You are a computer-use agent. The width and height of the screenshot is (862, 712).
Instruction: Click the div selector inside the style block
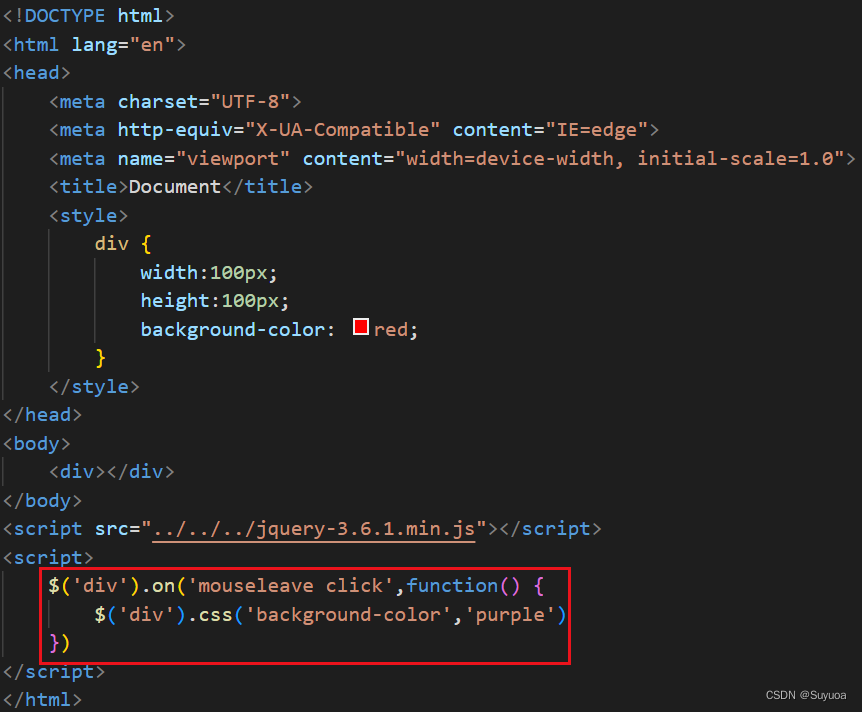(111, 243)
